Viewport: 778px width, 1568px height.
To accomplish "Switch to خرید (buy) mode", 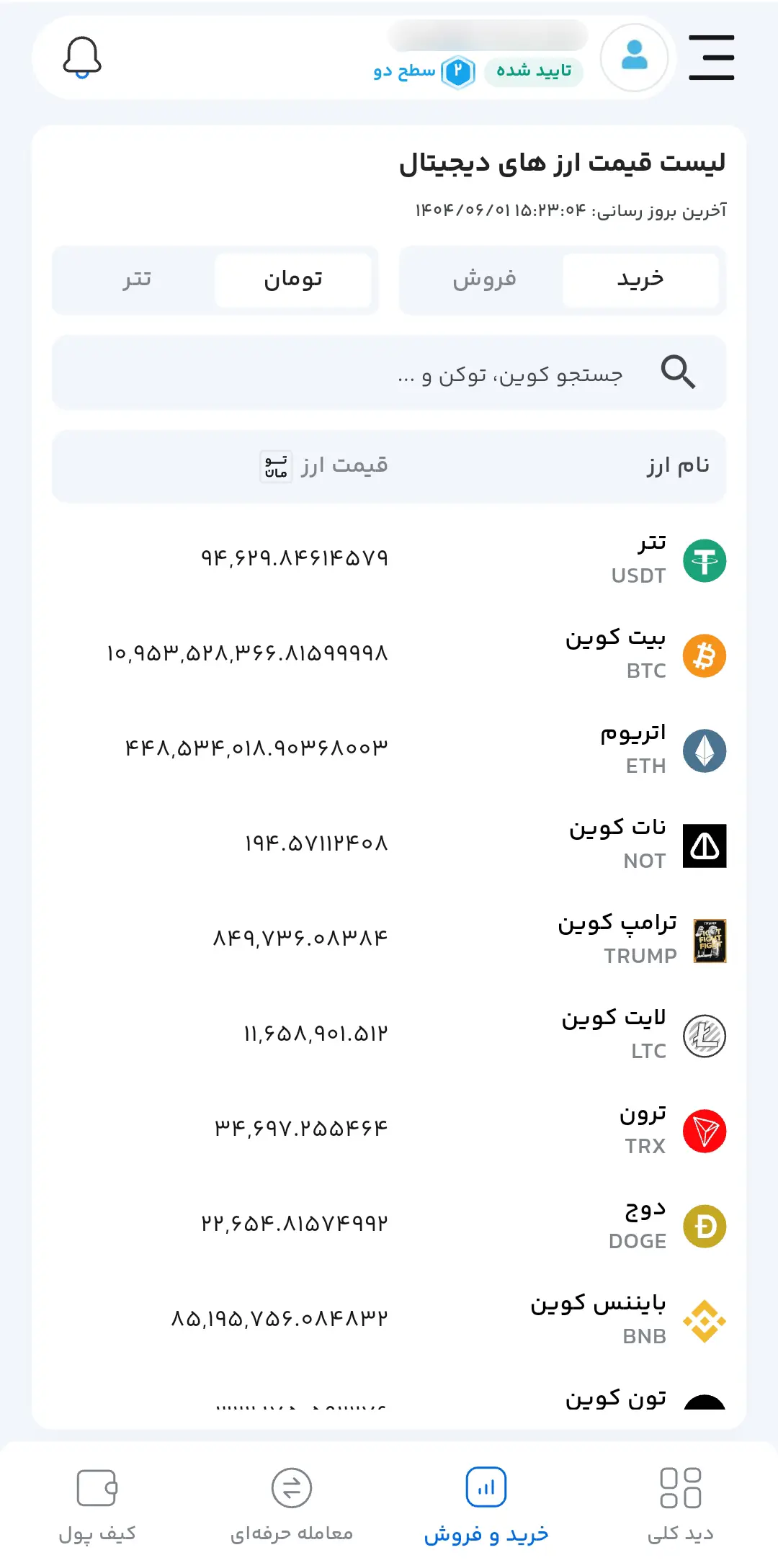I will [x=640, y=280].
